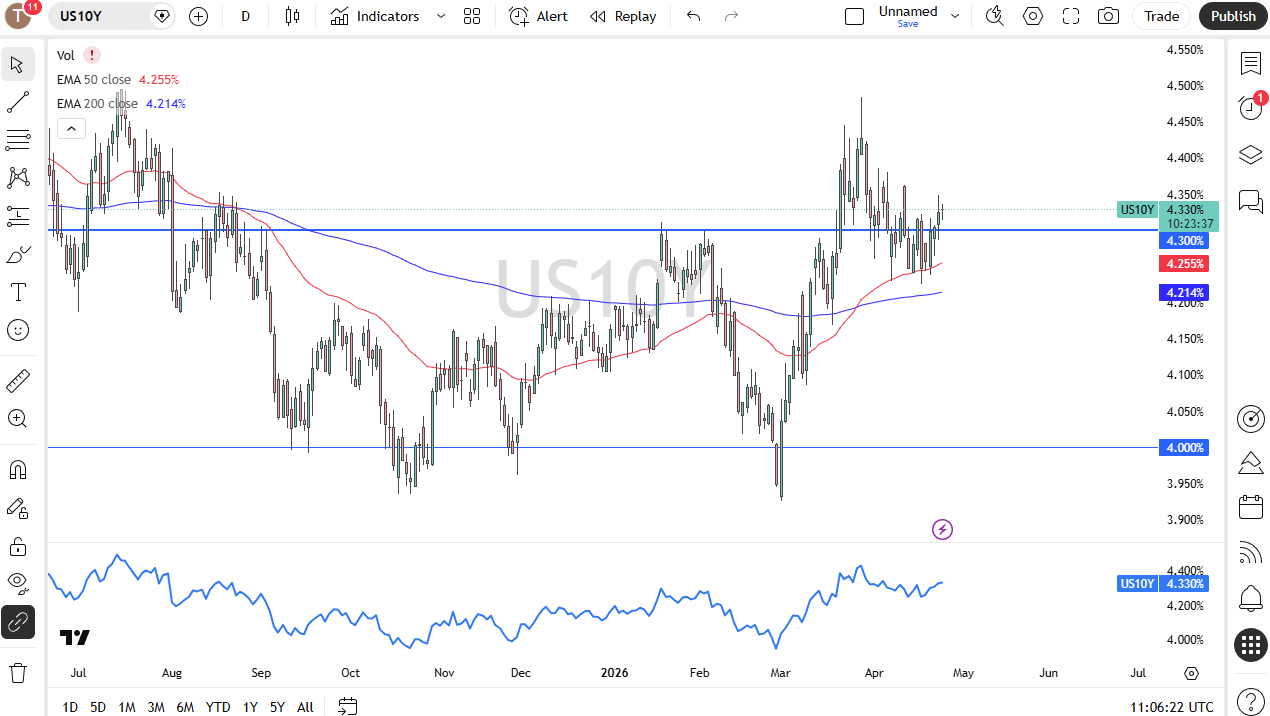Open the watchlist panel
Screen dimensions: 1270x716
tap(1250, 64)
